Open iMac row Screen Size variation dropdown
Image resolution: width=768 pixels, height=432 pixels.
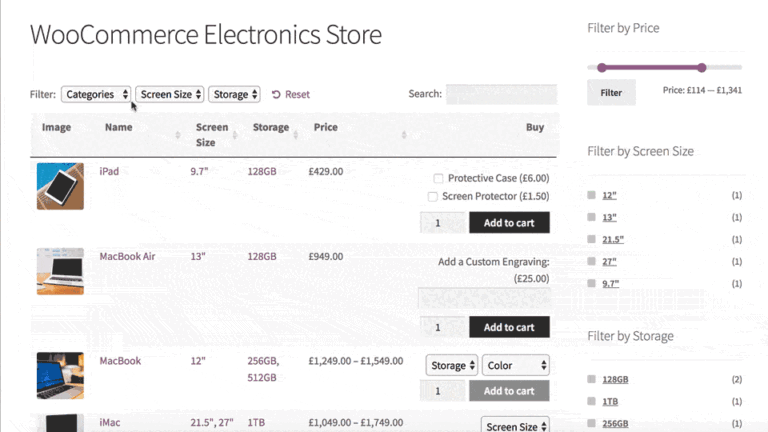pyautogui.click(x=515, y=425)
